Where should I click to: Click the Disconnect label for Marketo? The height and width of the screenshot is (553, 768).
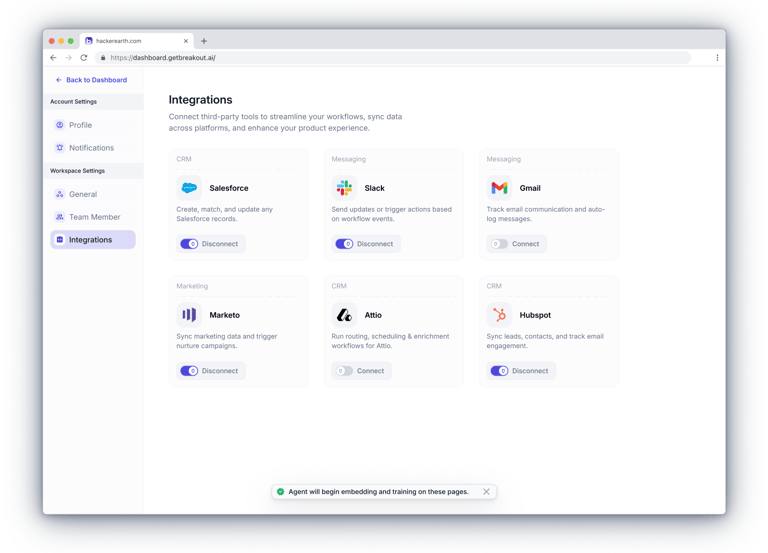click(x=220, y=371)
